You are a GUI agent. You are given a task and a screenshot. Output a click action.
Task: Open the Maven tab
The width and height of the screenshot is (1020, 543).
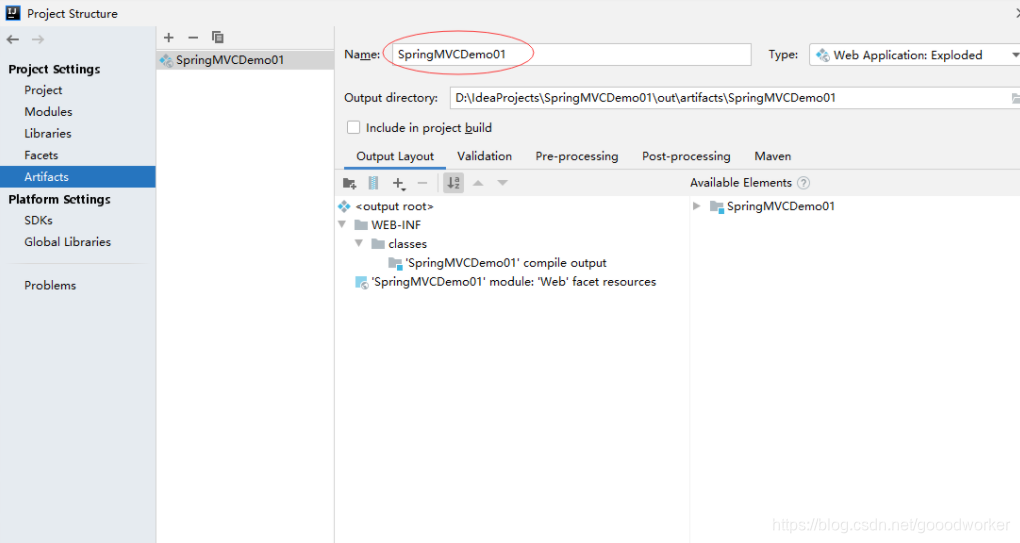coord(773,156)
